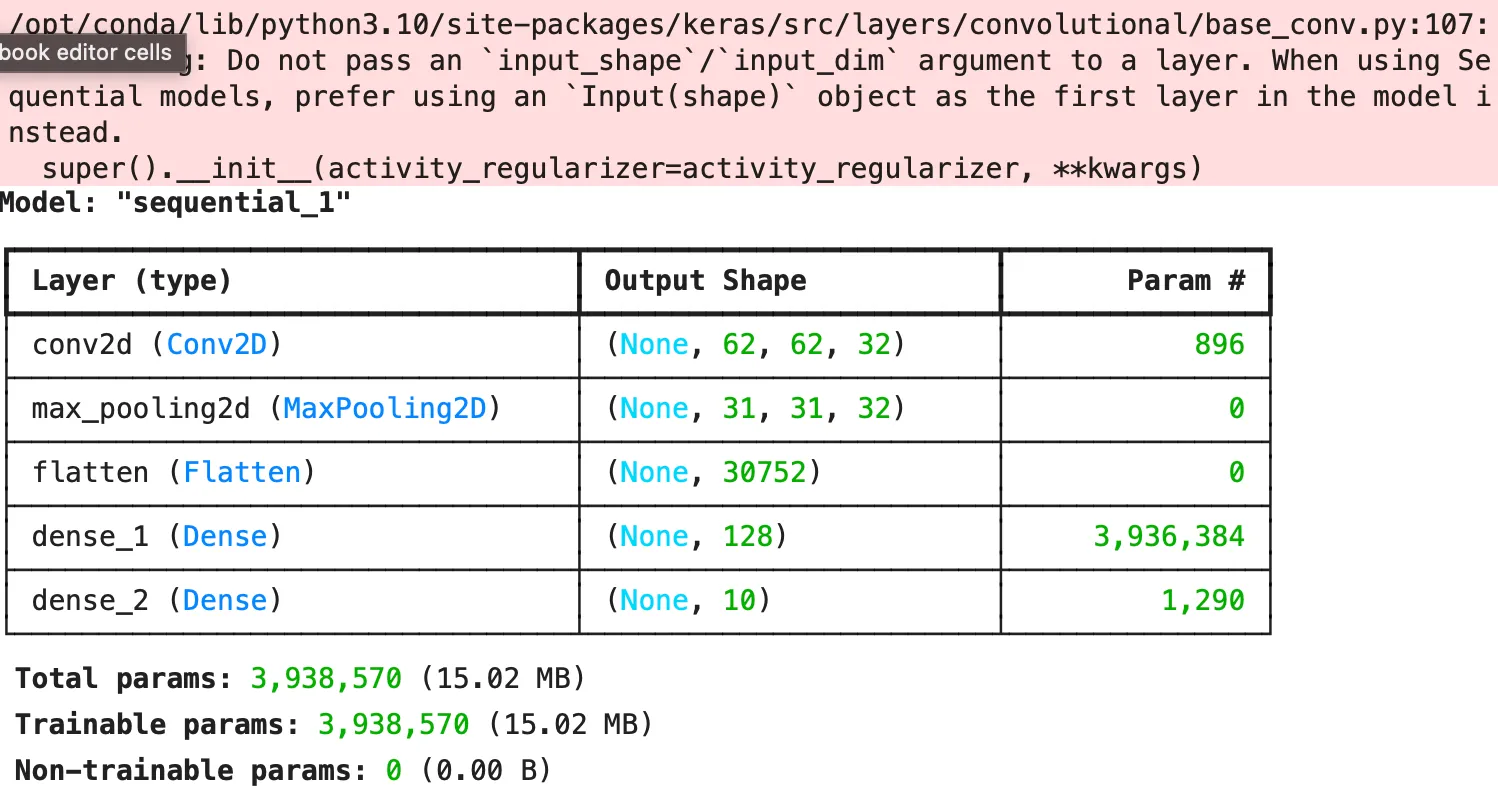
Task: Click the 3,936,384 parameter count
Action: point(1169,537)
